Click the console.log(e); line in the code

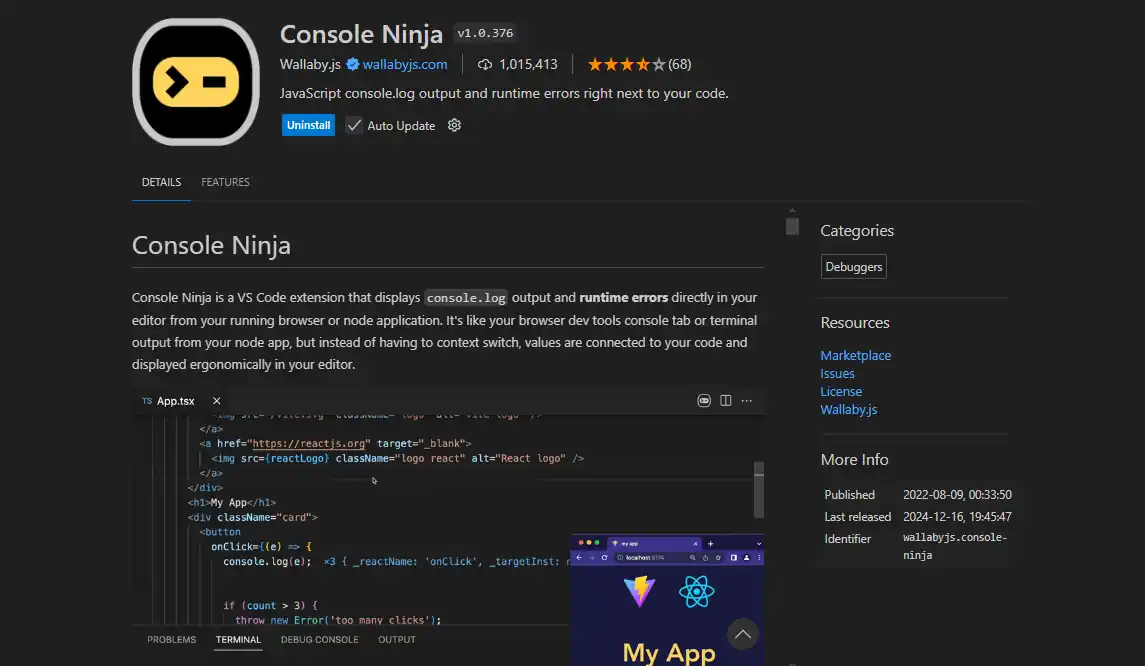(x=267, y=562)
